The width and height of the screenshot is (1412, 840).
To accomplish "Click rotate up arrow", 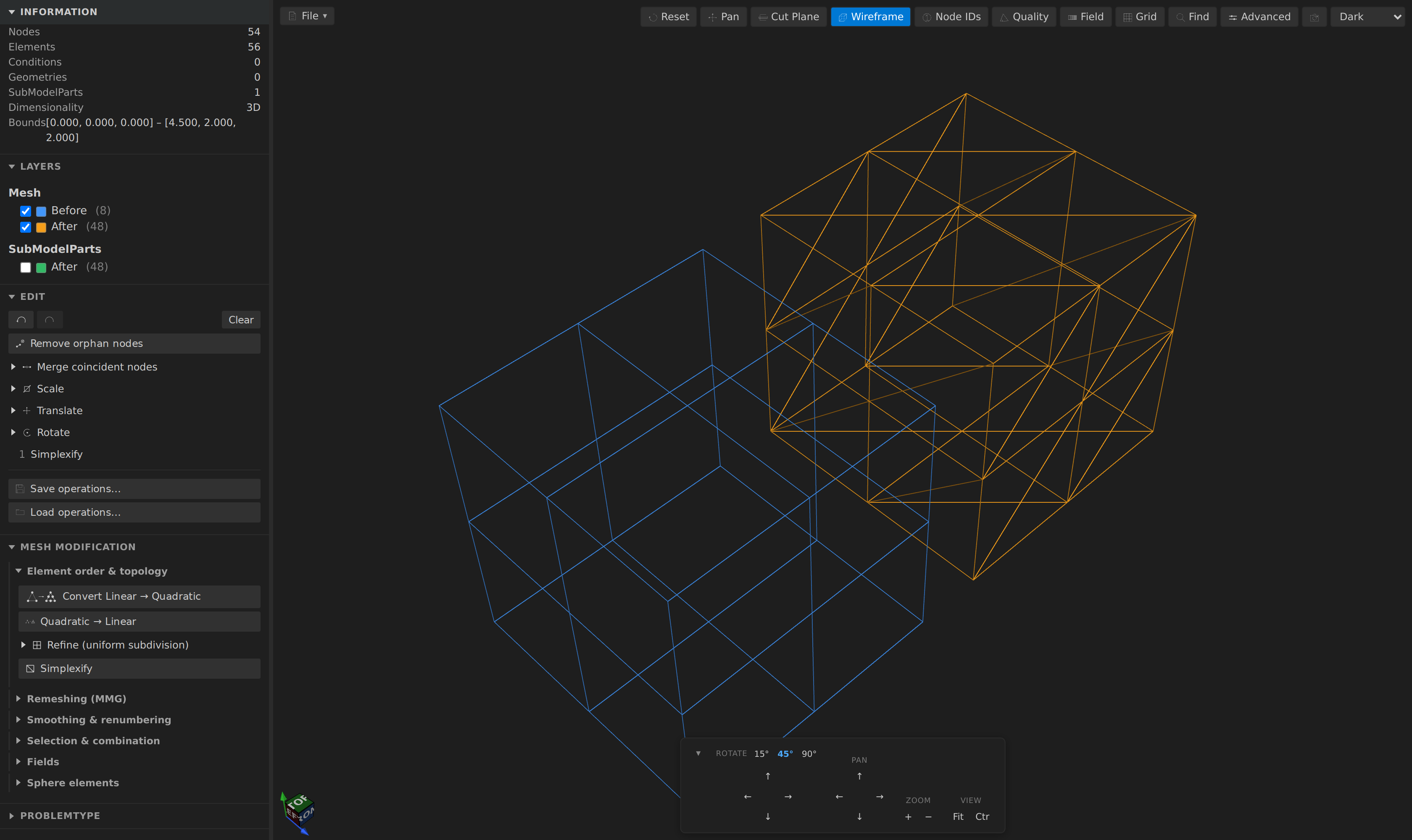I will coord(768,776).
